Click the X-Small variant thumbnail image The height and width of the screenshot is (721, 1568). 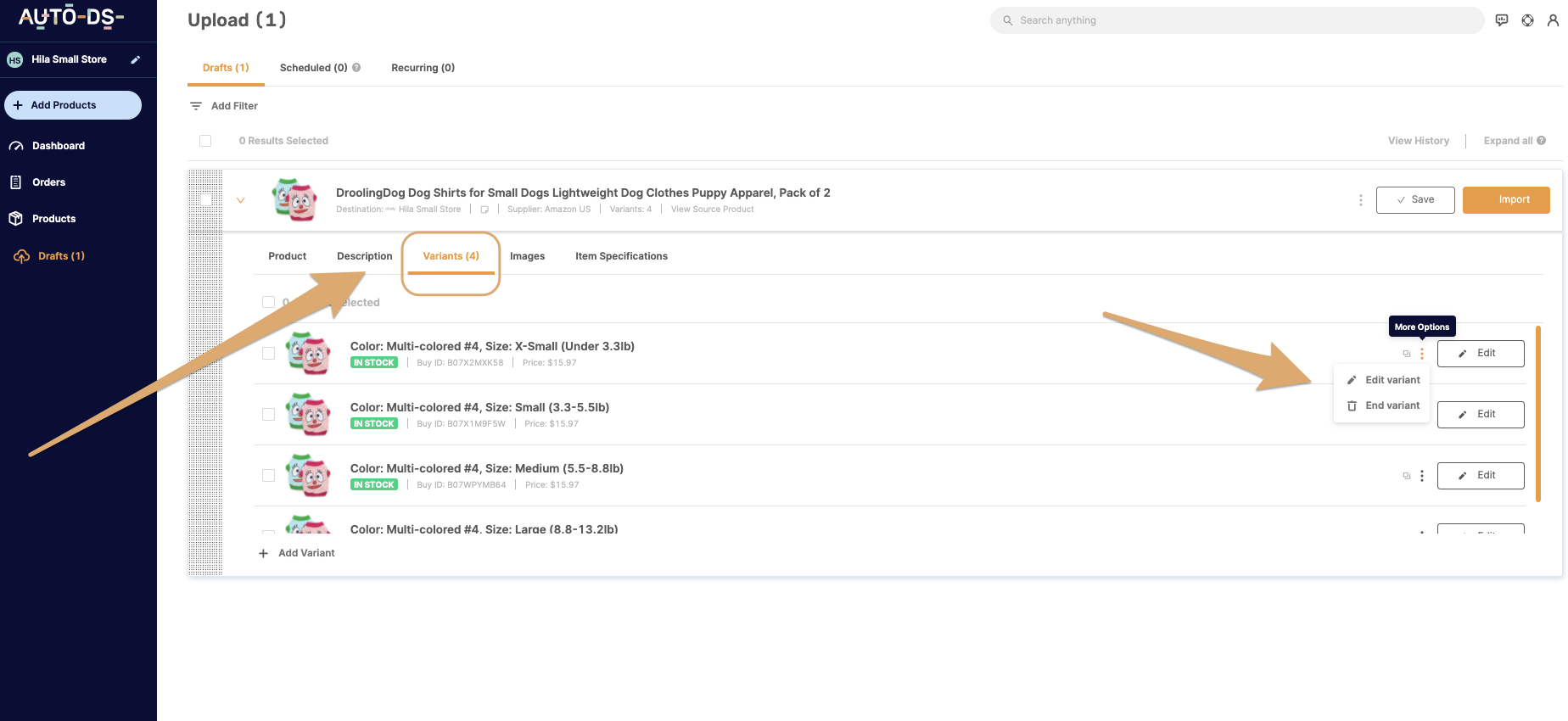coord(308,354)
